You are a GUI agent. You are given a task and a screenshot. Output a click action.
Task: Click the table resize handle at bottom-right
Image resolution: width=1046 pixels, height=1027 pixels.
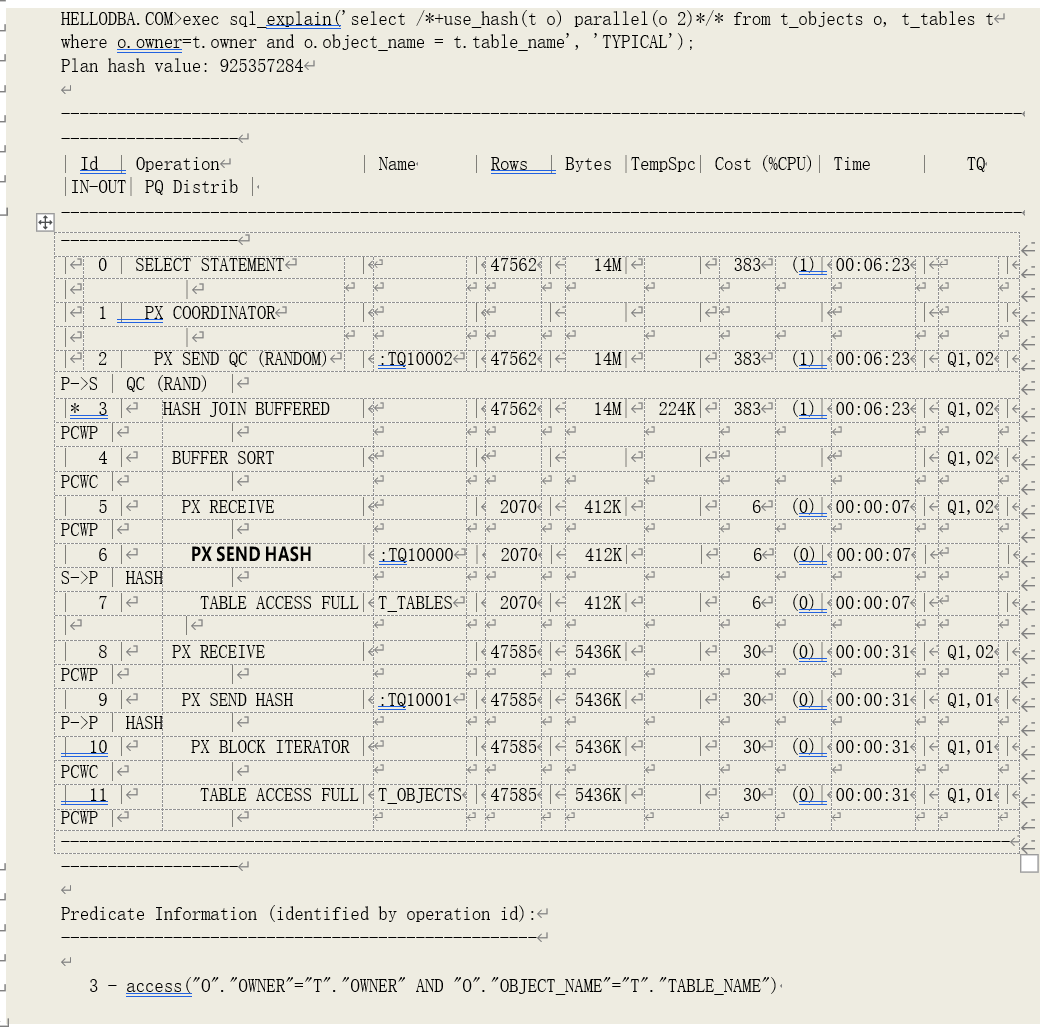tap(1029, 863)
